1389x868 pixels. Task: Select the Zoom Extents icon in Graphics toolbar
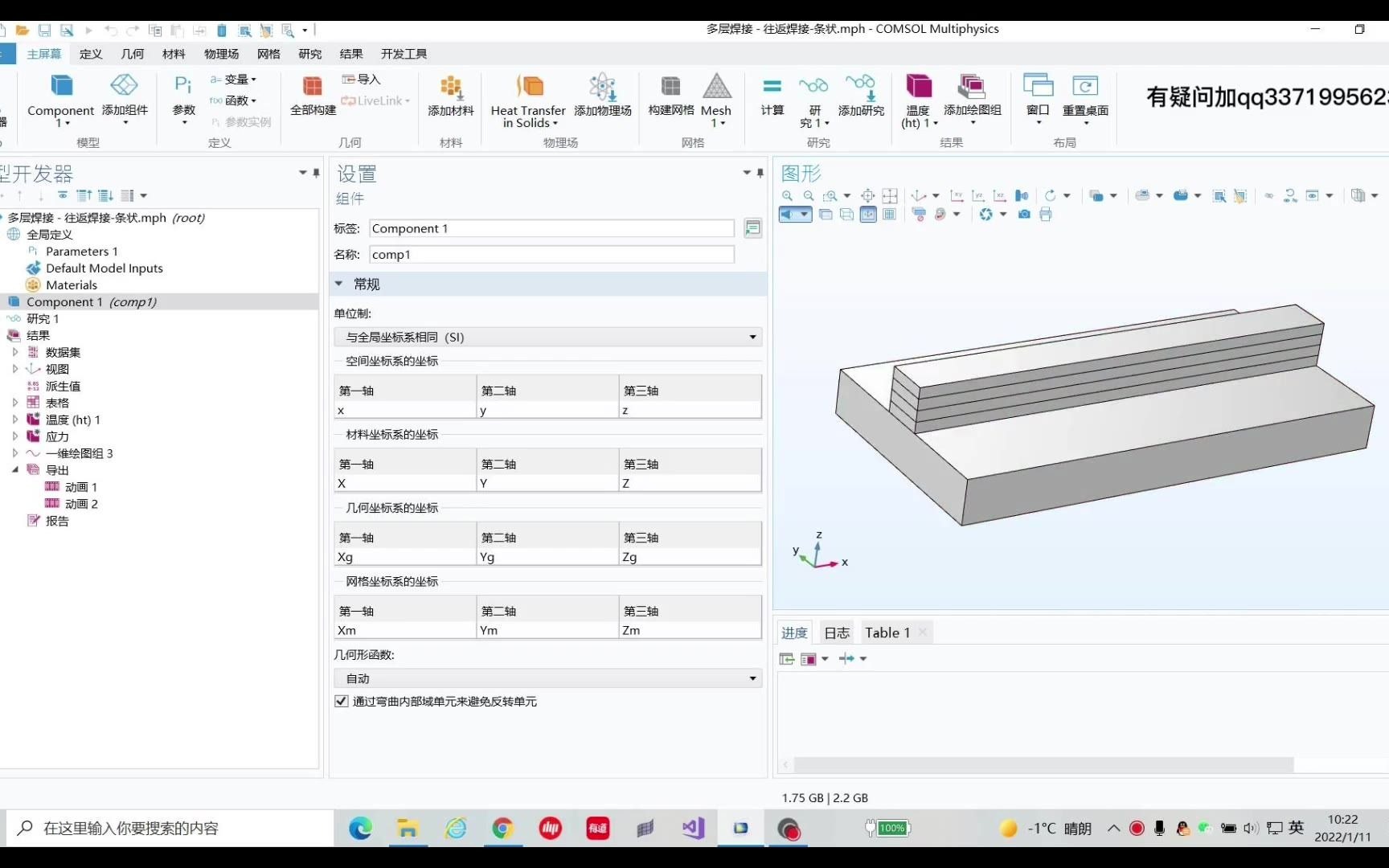[x=867, y=195]
